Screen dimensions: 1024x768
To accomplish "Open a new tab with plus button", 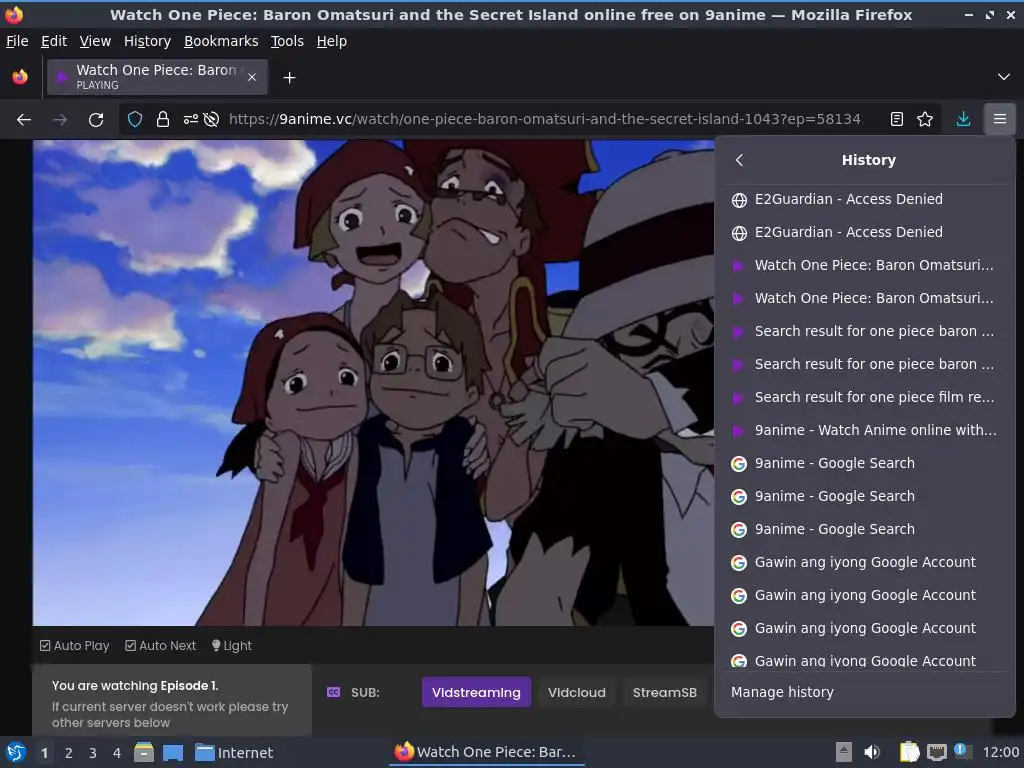I will [289, 78].
